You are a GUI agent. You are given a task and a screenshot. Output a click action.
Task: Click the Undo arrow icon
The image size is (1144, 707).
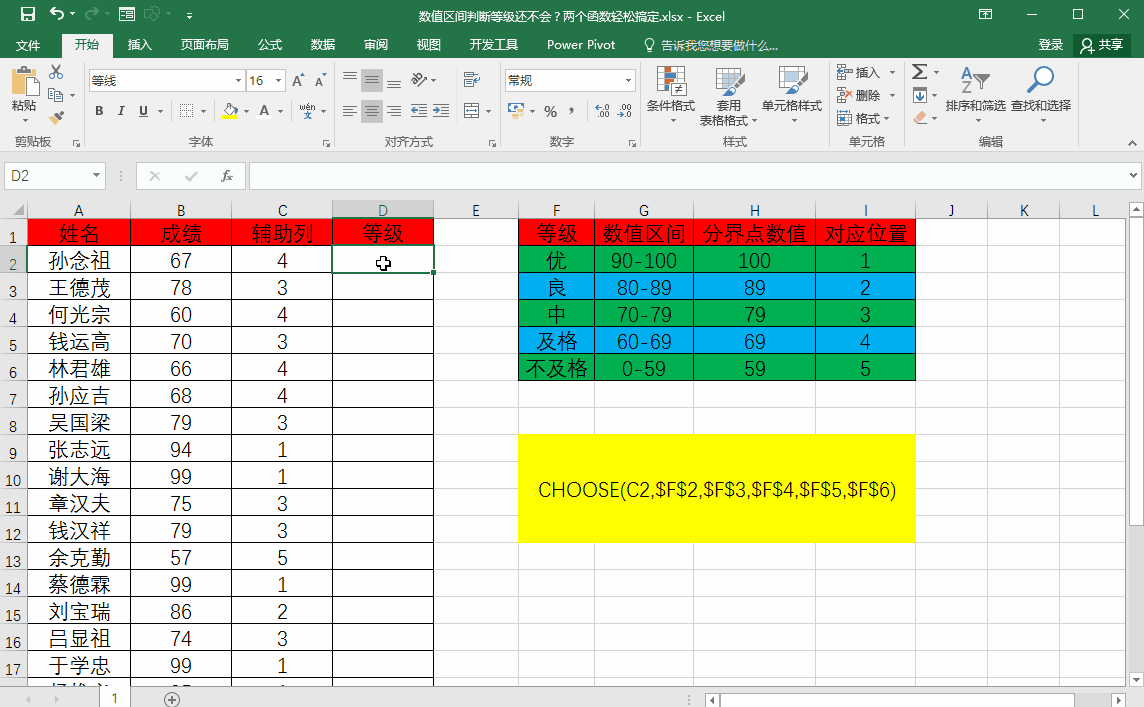(x=57, y=14)
